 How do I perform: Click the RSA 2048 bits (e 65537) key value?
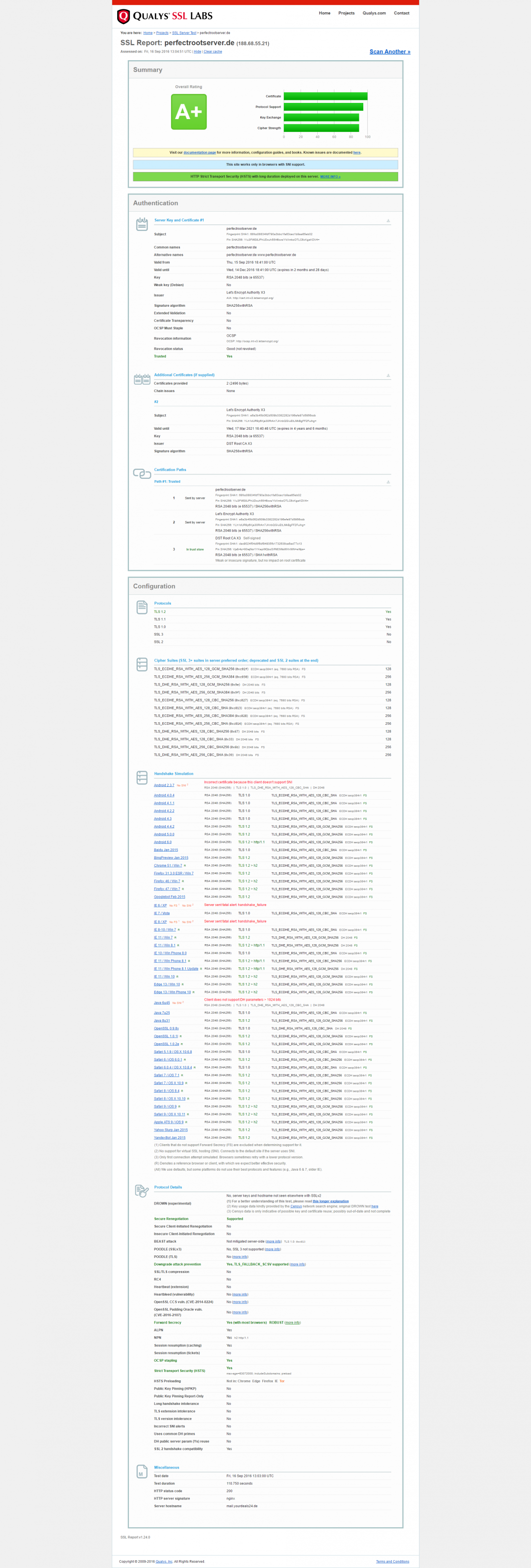pyautogui.click(x=245, y=277)
